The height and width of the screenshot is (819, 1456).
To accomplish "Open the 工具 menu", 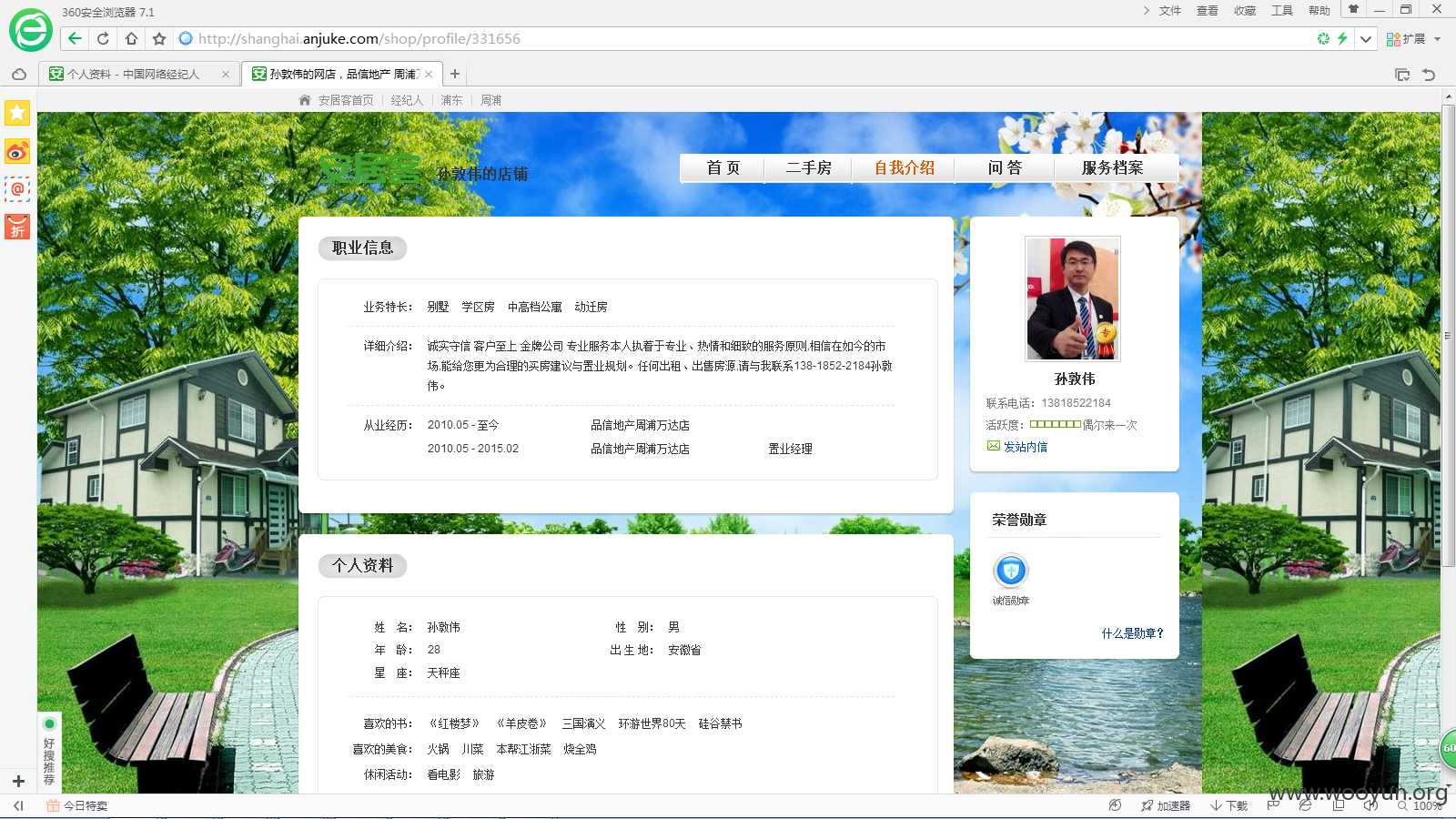I will pyautogui.click(x=1282, y=10).
